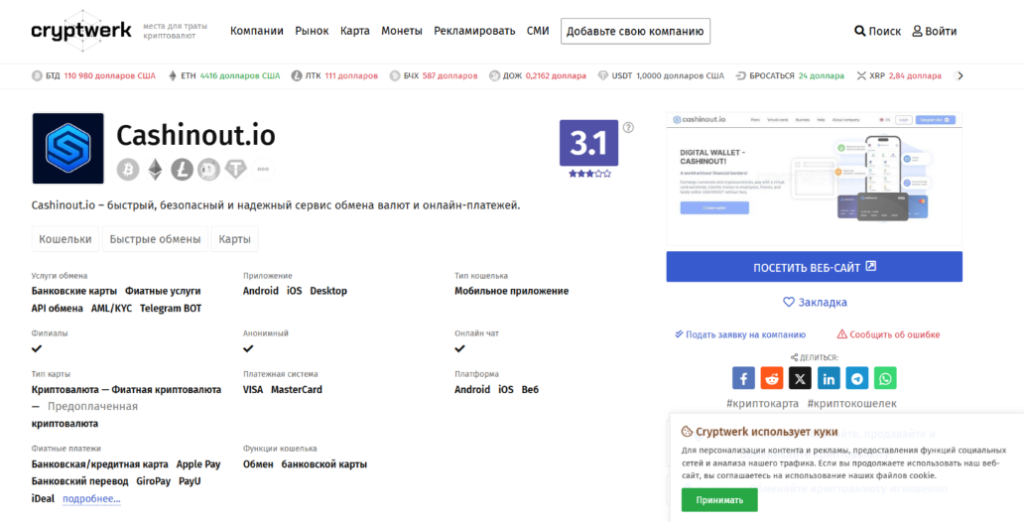Share on Facebook
The width and height of the screenshot is (1024, 522).
(x=743, y=378)
